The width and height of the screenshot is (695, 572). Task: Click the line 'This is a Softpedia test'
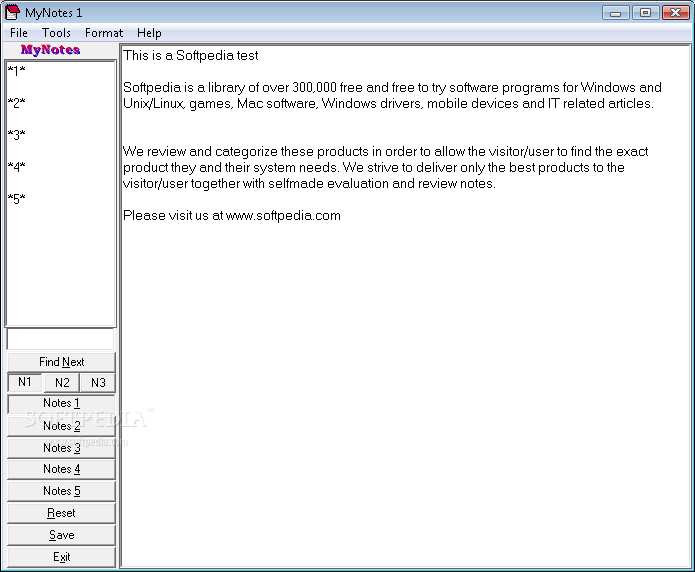click(x=191, y=55)
